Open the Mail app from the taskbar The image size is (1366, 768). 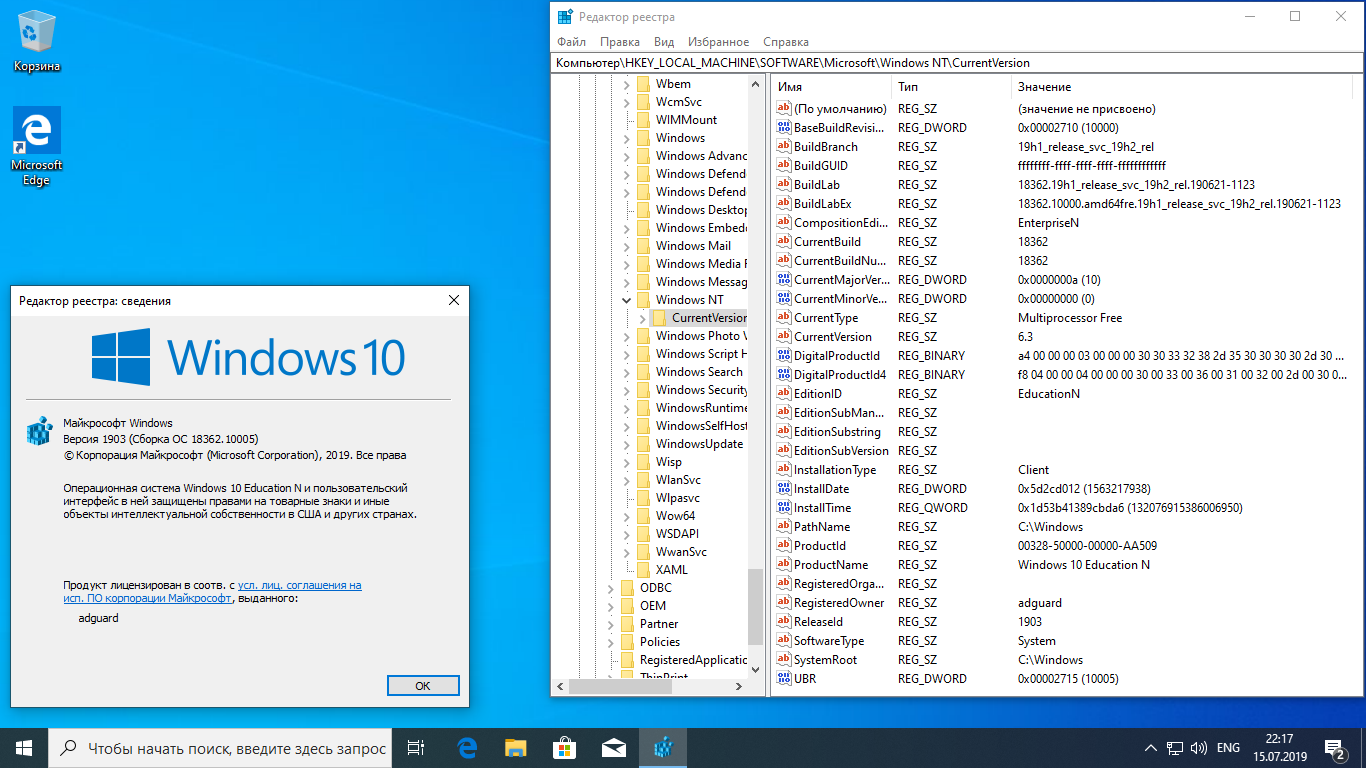tap(613, 748)
